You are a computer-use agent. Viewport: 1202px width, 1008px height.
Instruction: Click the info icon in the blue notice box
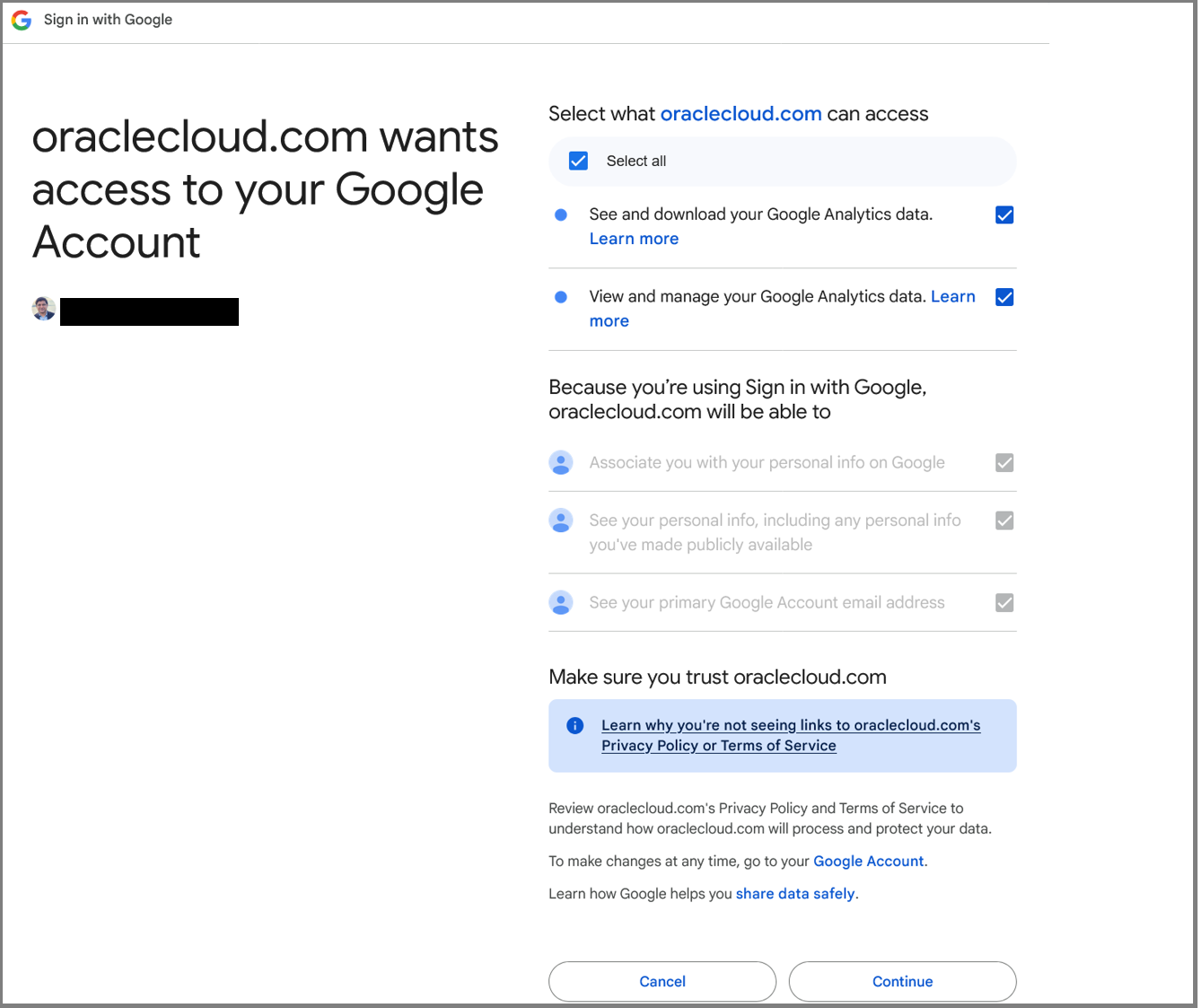click(575, 725)
